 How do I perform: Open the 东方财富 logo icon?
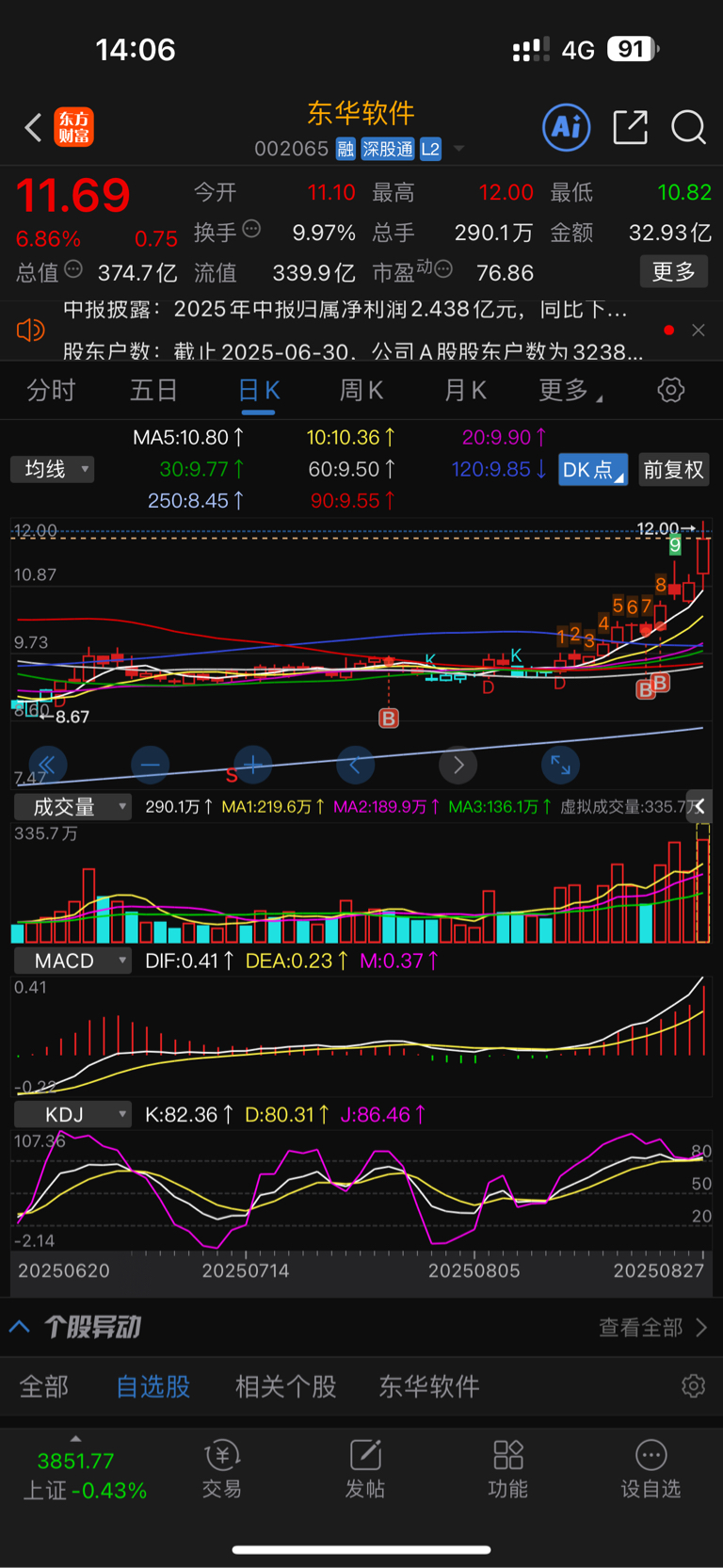click(73, 127)
